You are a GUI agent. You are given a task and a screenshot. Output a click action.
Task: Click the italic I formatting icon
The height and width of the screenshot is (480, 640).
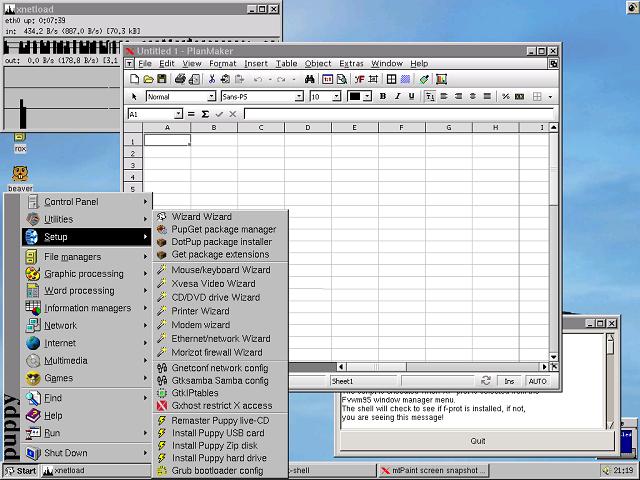397,97
